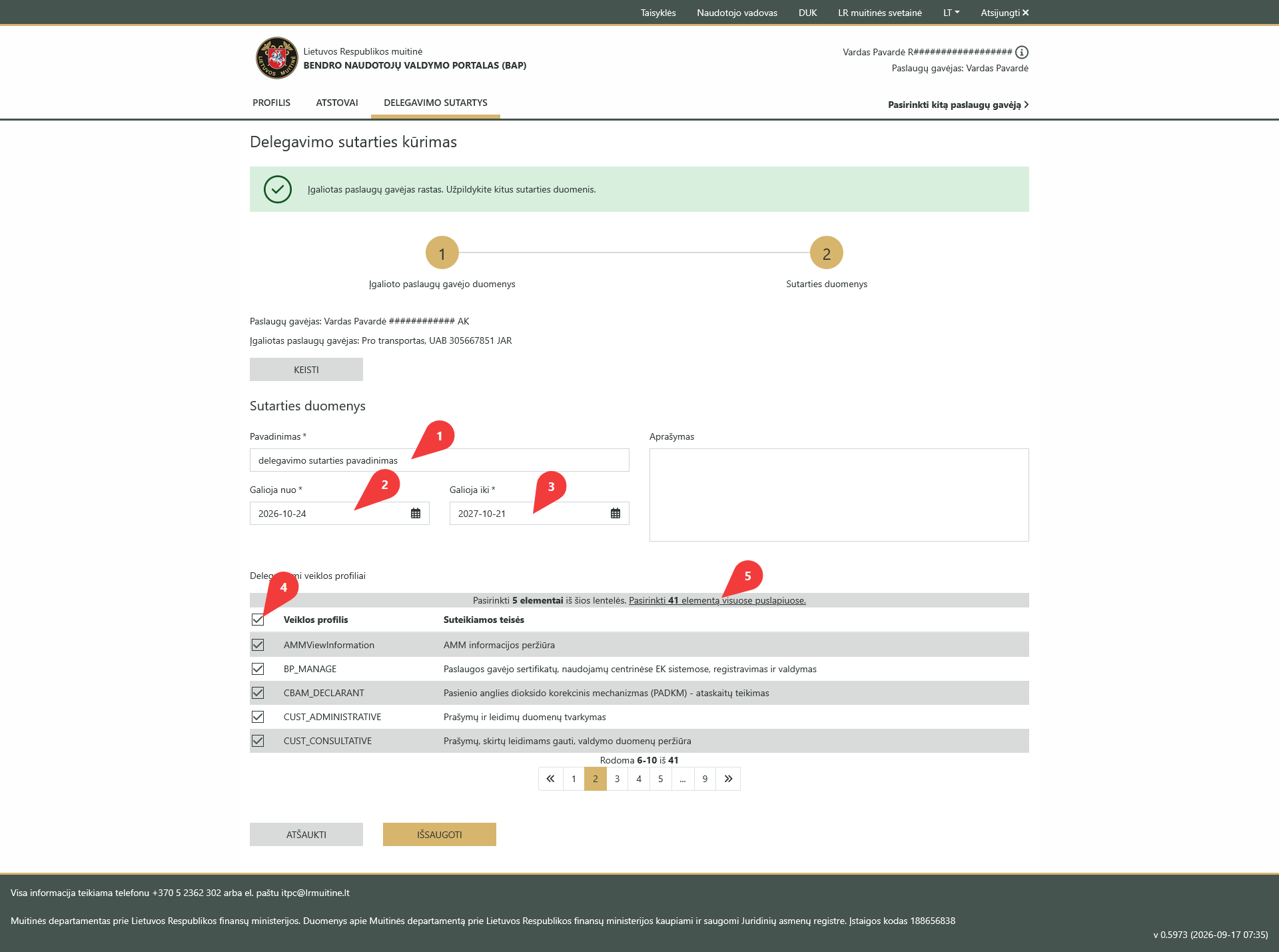Open the PROFILIS tab
The image size is (1279, 952).
pos(271,103)
